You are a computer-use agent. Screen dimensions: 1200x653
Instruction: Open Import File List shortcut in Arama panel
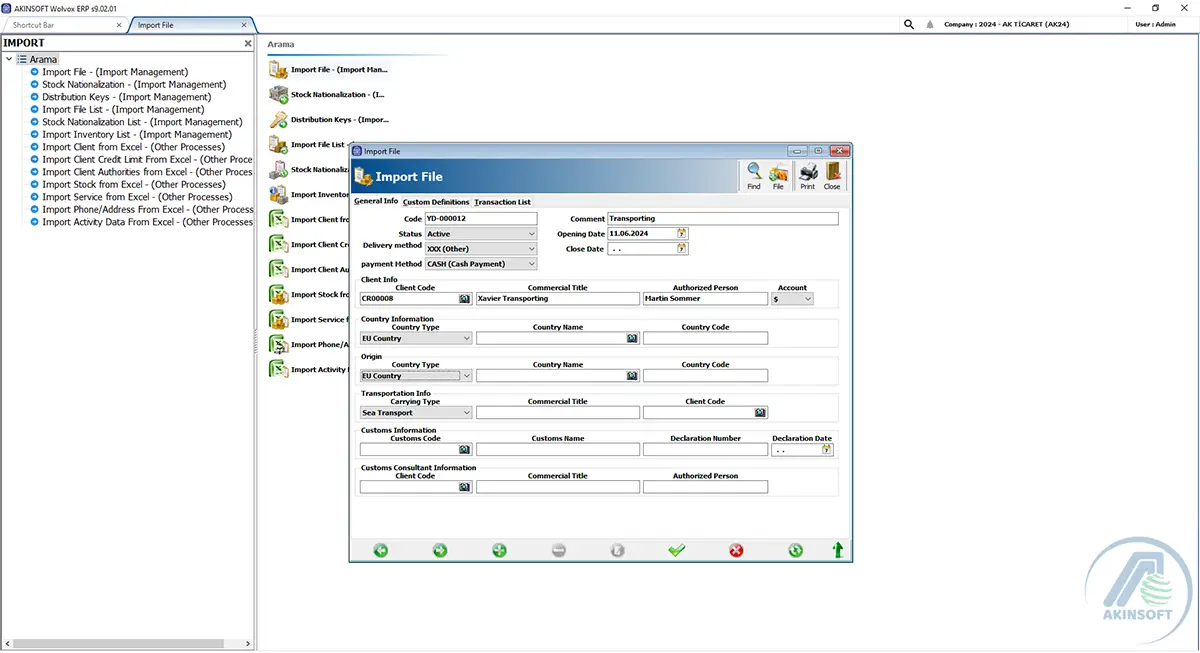pyautogui.click(x=308, y=145)
